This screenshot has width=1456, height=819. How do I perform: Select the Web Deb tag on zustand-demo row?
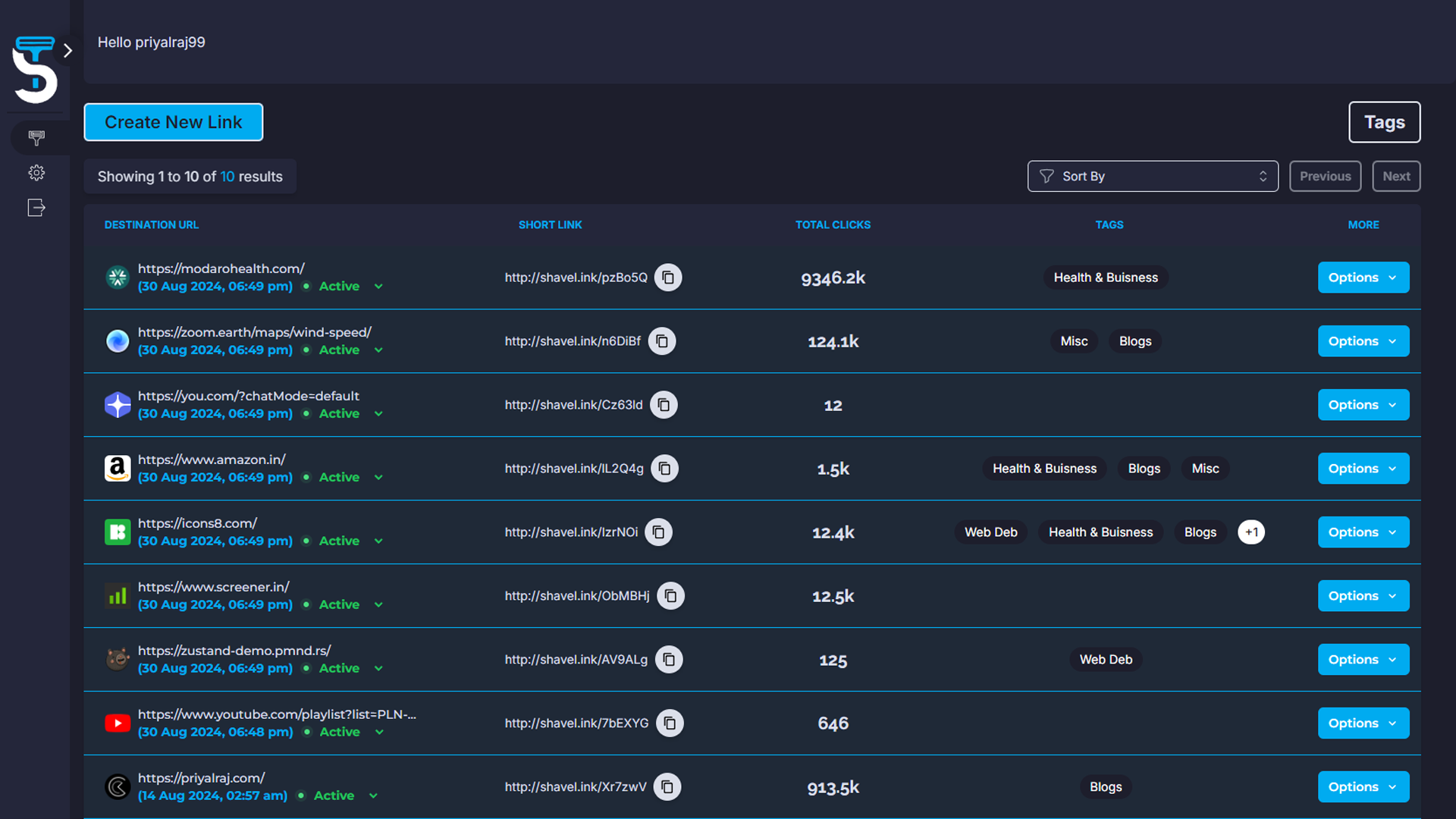pos(1106,659)
